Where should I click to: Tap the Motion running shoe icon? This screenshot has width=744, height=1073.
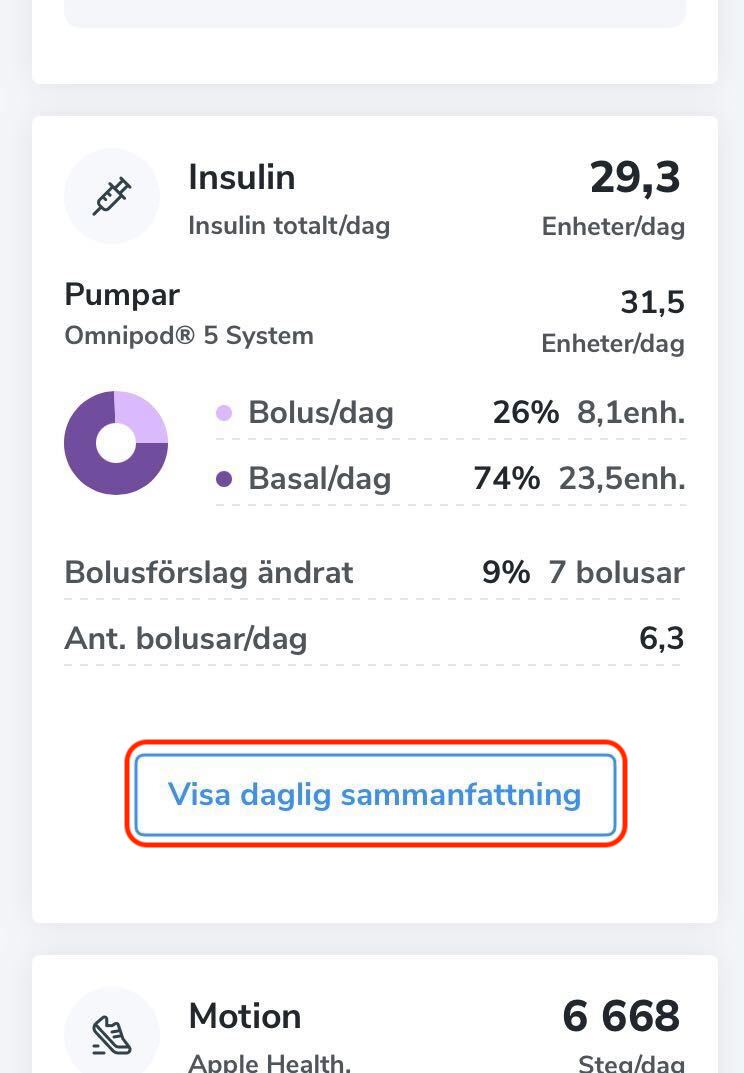[112, 1034]
